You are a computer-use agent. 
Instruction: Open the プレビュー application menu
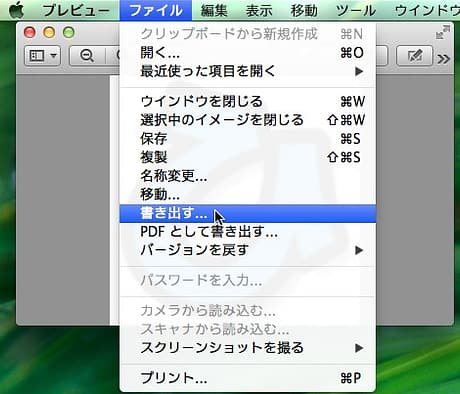coord(76,11)
